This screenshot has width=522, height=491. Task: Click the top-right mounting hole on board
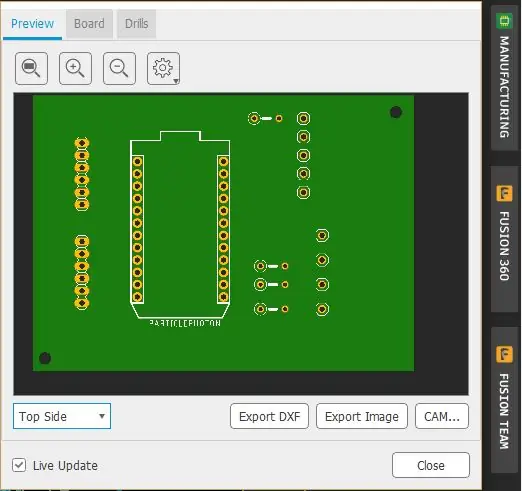point(396,112)
